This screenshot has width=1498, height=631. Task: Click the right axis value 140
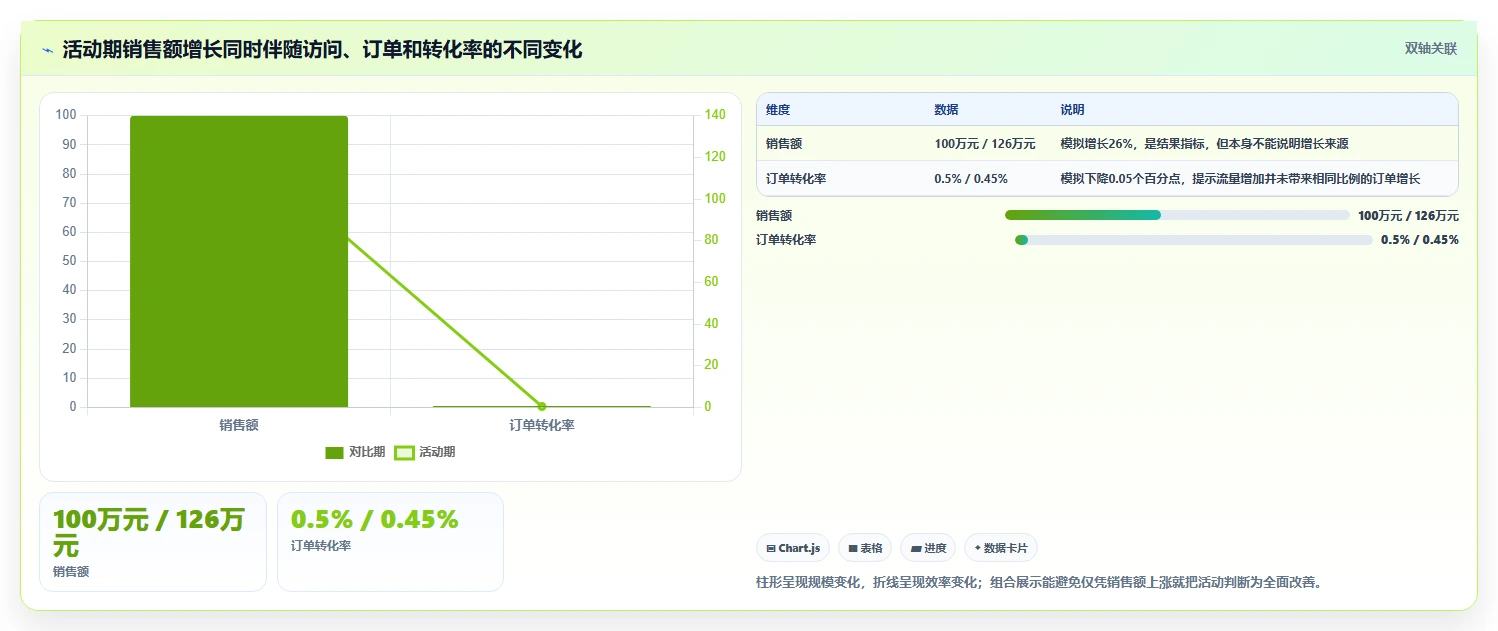click(714, 115)
